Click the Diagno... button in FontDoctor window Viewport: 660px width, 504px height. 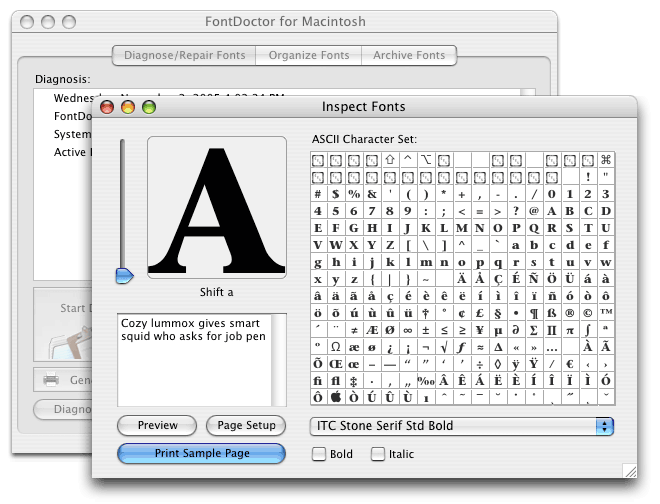(63, 409)
